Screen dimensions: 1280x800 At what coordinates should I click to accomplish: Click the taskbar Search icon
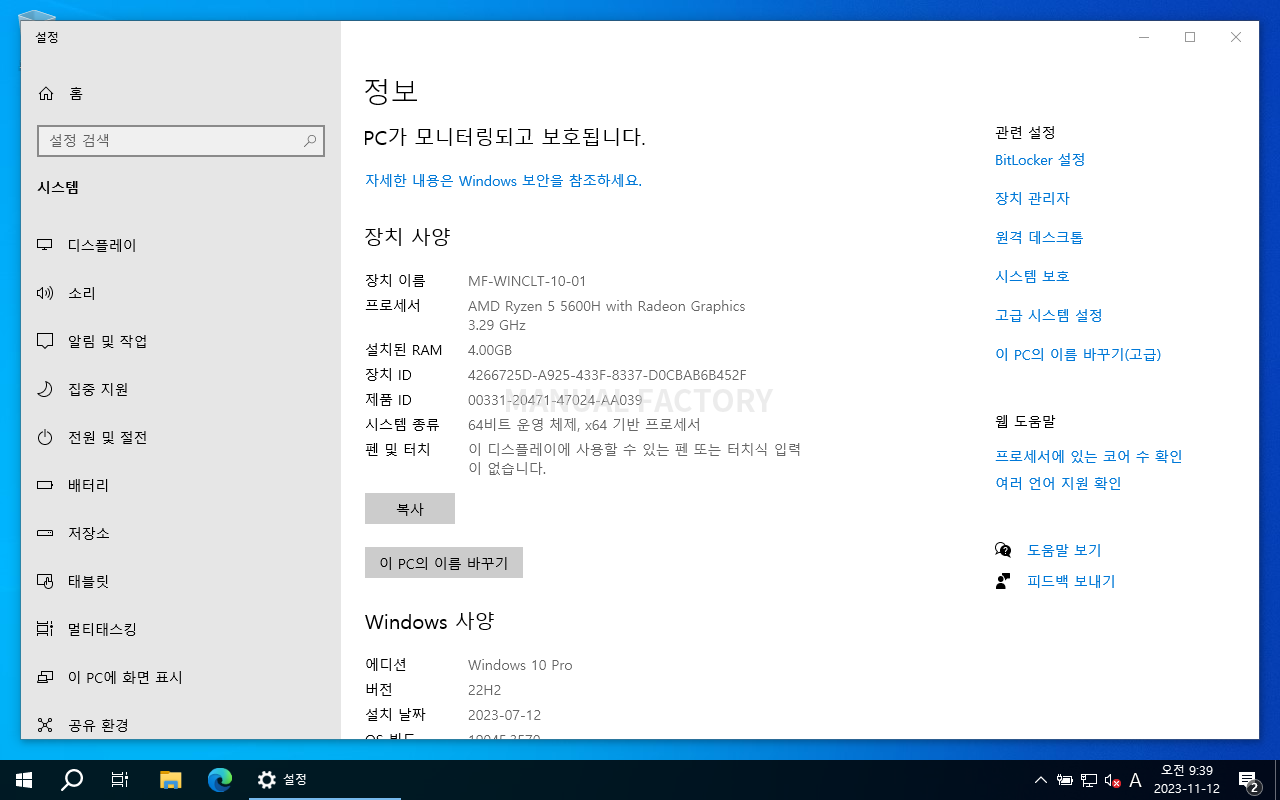[72, 779]
